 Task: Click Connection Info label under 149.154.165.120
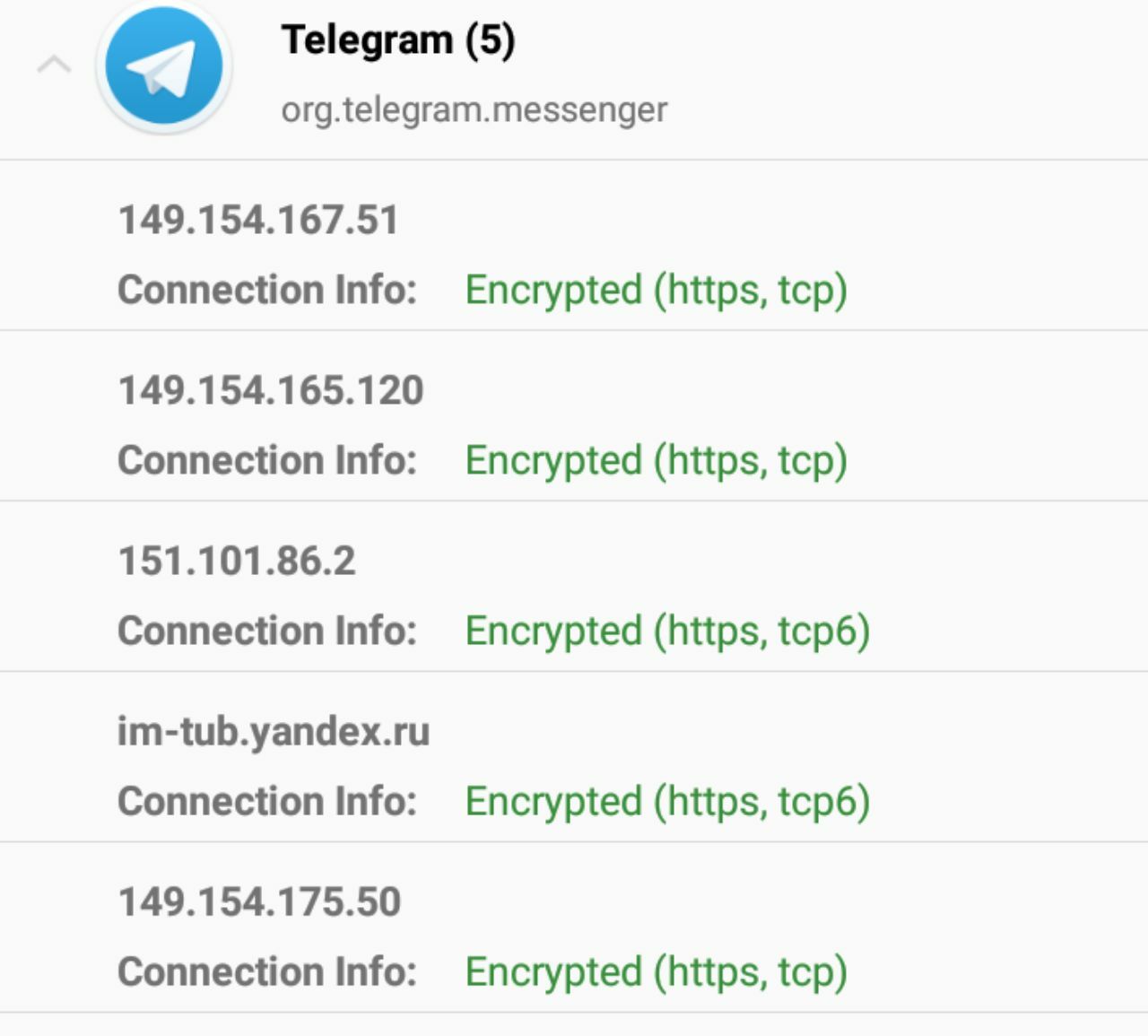267,460
